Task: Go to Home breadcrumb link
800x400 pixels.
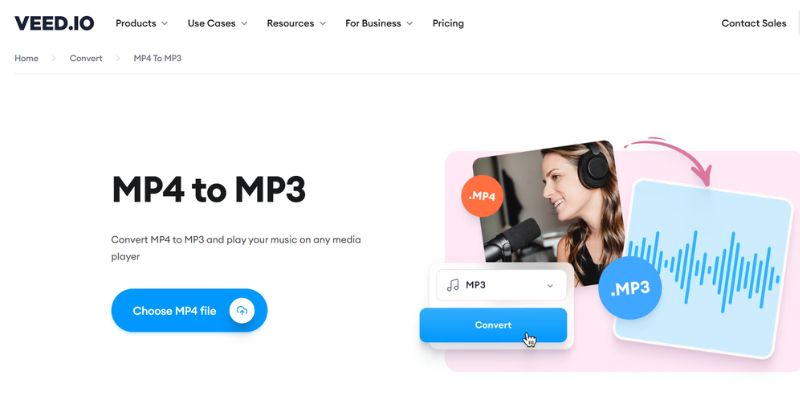Action: click(27, 58)
